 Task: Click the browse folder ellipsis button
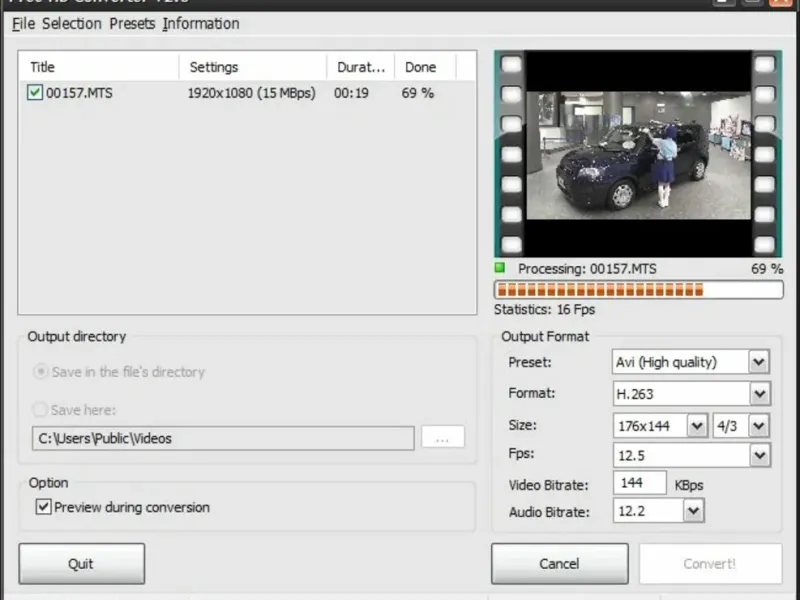pos(443,438)
